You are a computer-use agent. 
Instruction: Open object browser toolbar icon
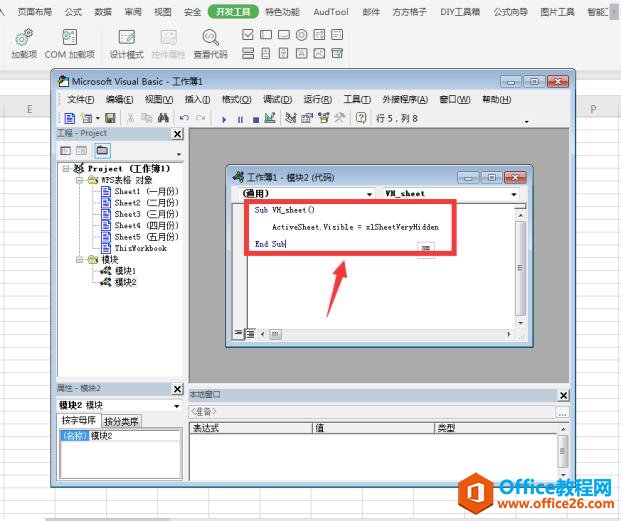(x=324, y=118)
